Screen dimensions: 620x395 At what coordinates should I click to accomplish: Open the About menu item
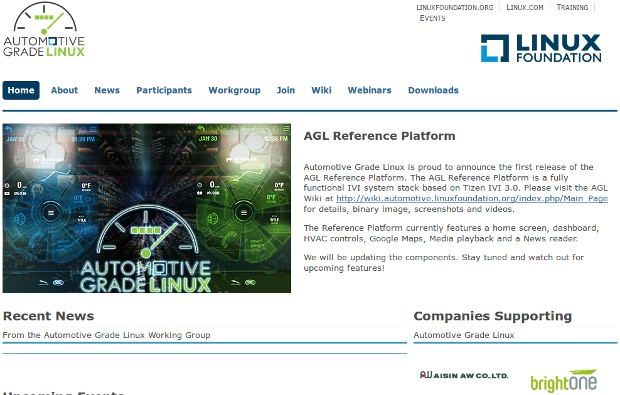click(x=64, y=91)
